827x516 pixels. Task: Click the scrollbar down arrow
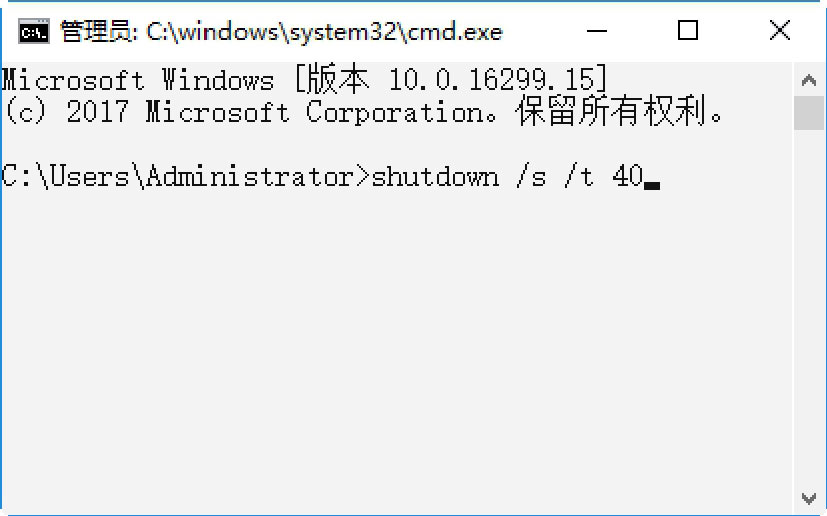click(809, 497)
